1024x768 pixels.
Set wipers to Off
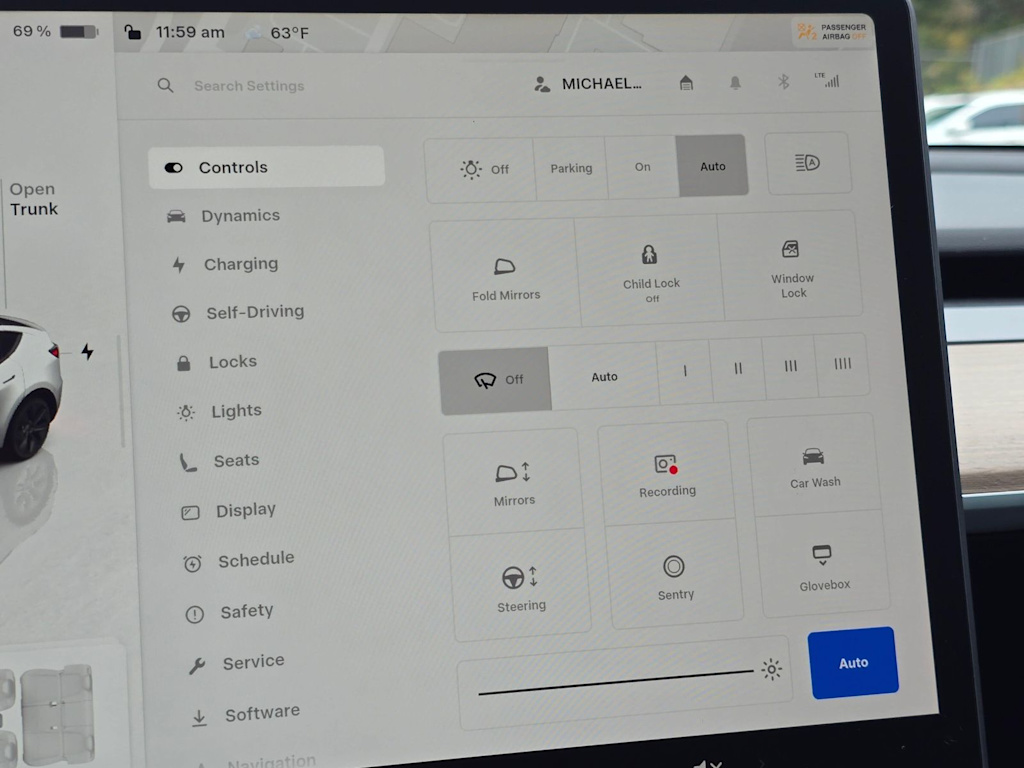coord(496,379)
